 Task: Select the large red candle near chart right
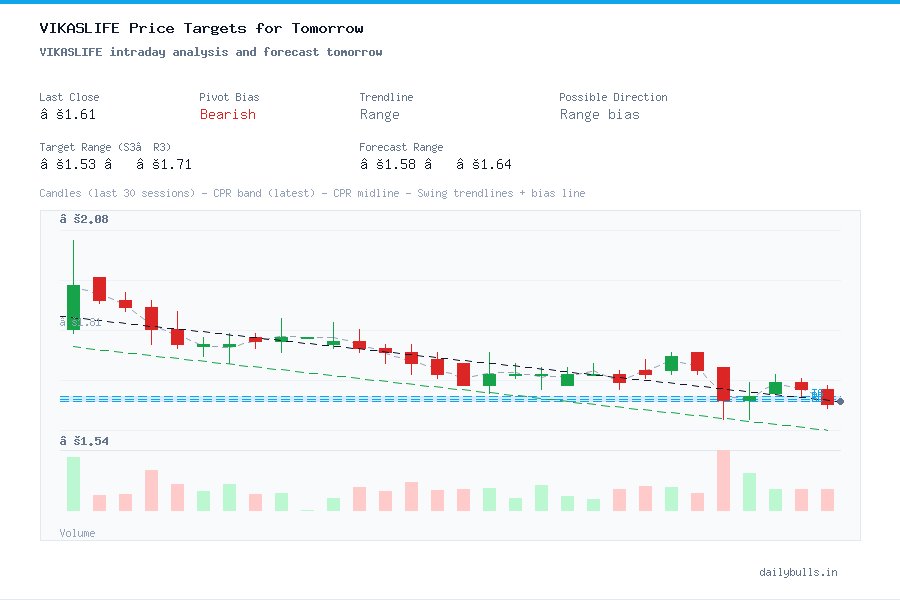723,384
